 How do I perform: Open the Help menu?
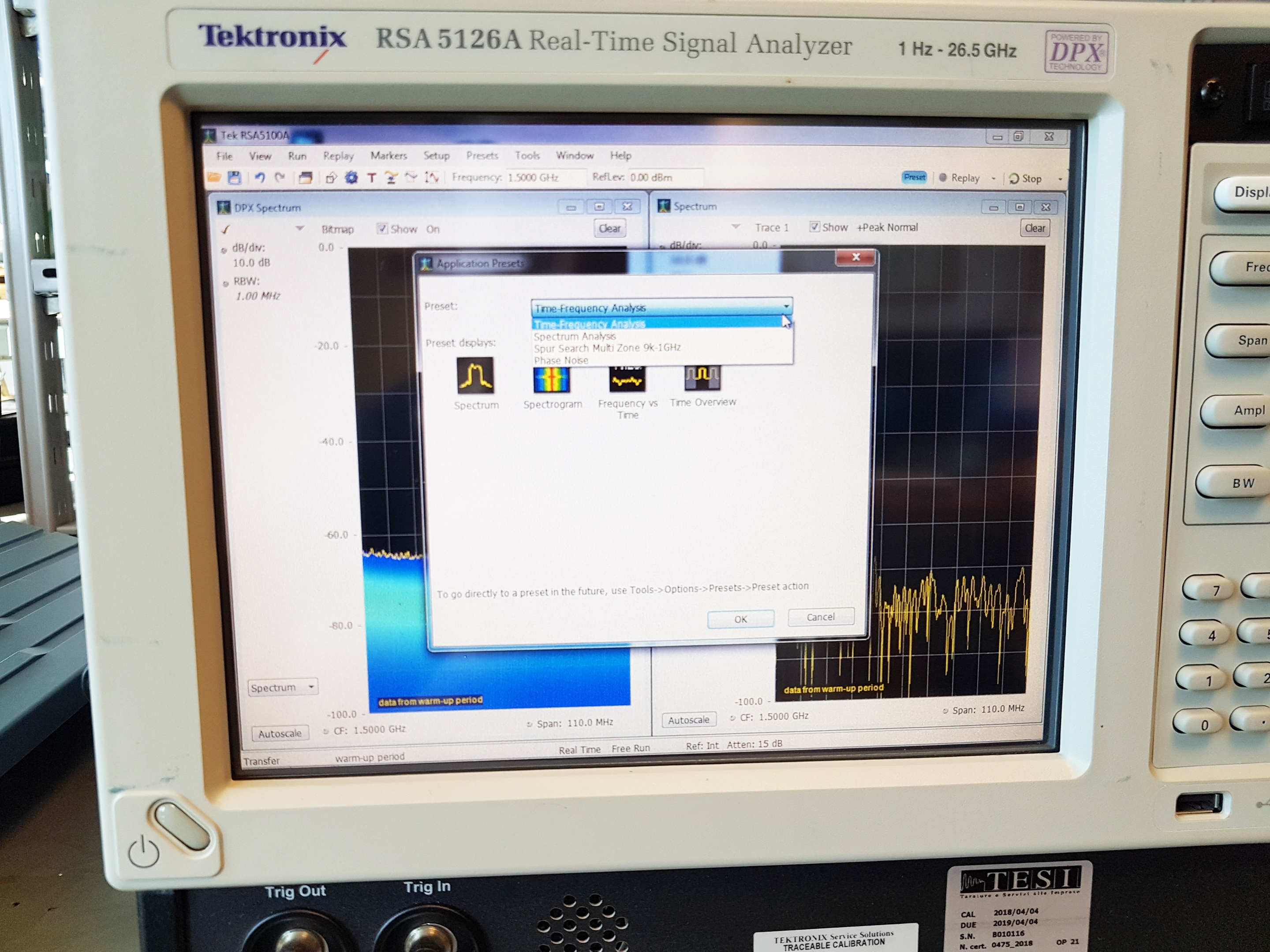point(620,156)
